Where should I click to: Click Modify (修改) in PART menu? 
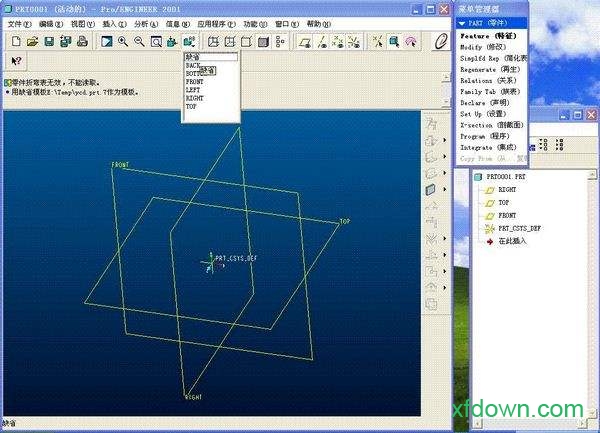pos(483,47)
